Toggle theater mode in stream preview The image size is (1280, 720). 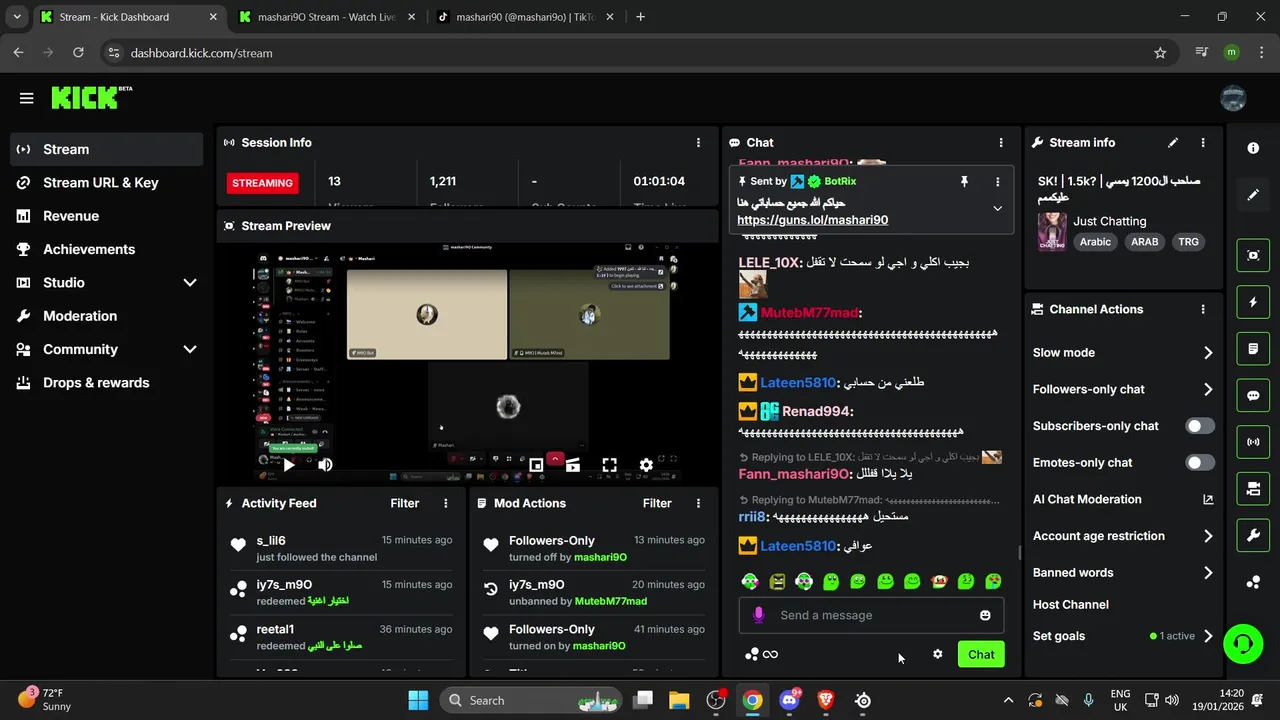[x=572, y=464]
